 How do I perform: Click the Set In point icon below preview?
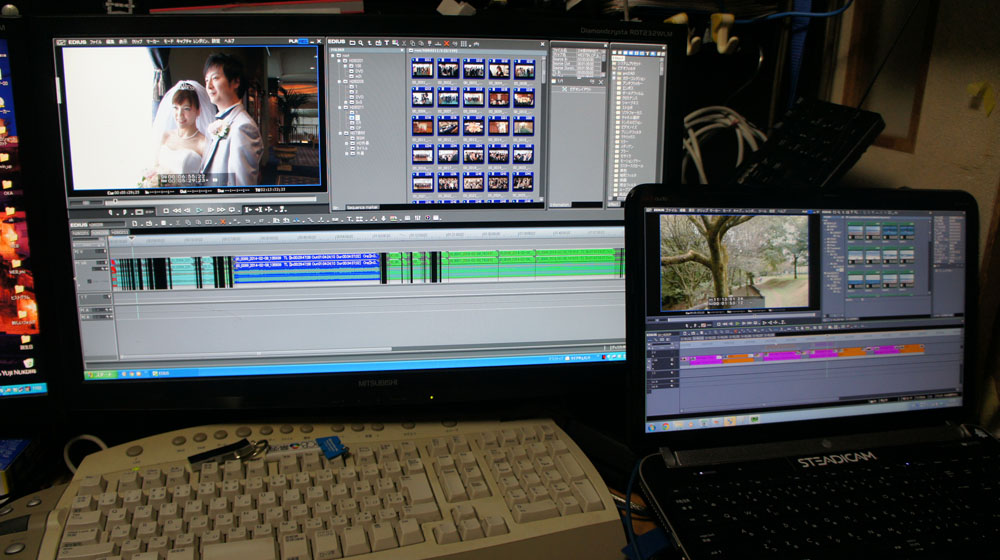(x=111, y=212)
